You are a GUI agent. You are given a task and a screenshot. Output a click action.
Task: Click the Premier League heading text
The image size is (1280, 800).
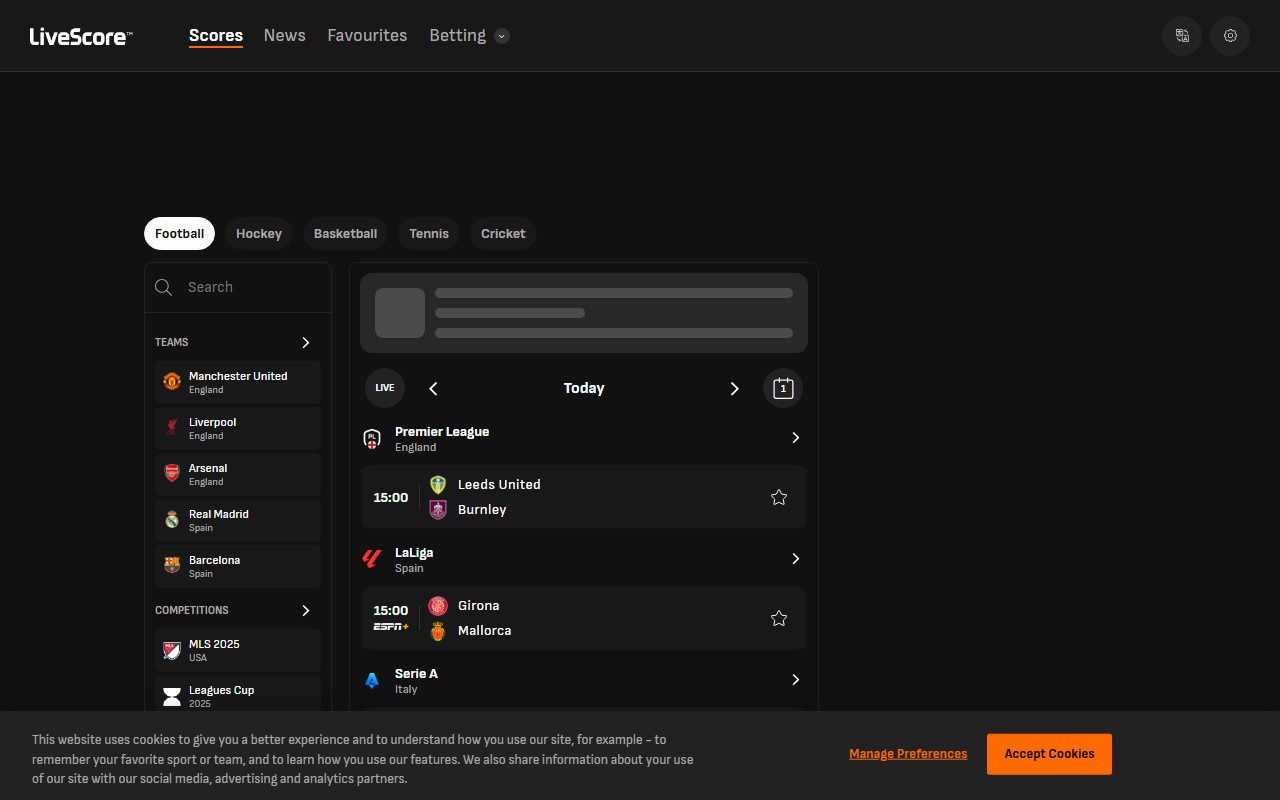click(x=442, y=432)
